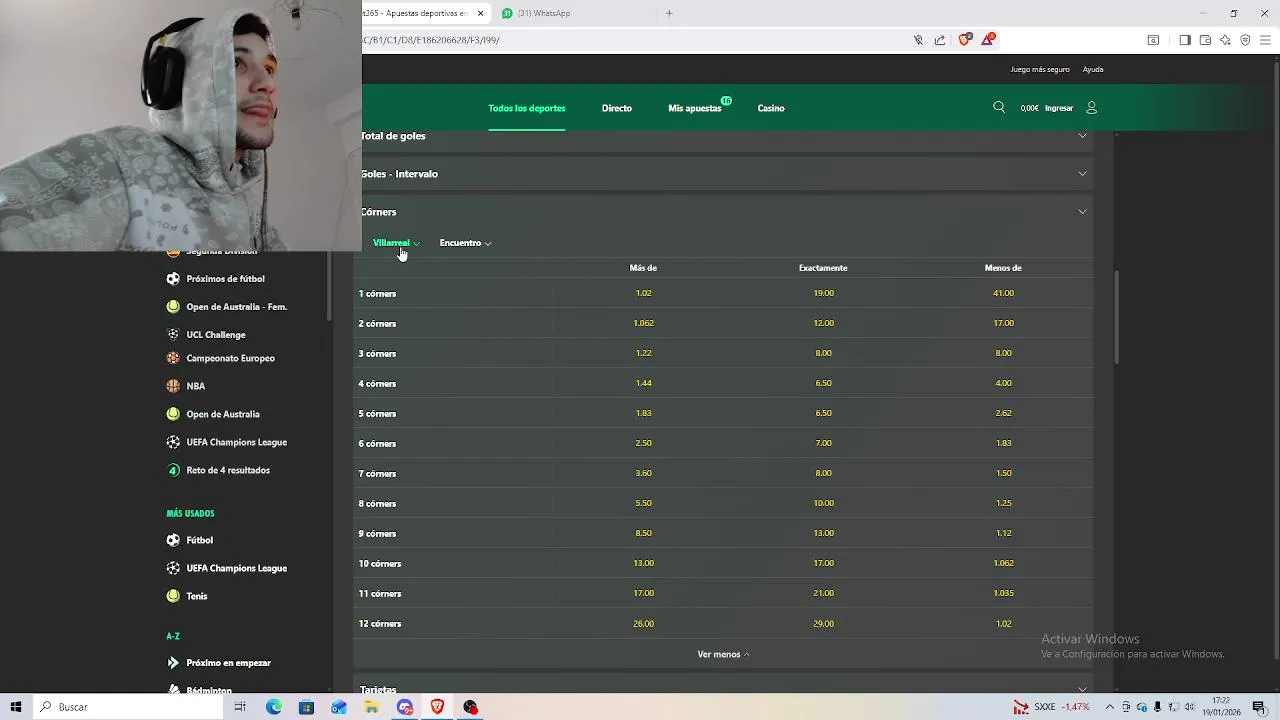Click the share page icon in the address bar
Screen dimensions: 1280x720
pos(940,40)
